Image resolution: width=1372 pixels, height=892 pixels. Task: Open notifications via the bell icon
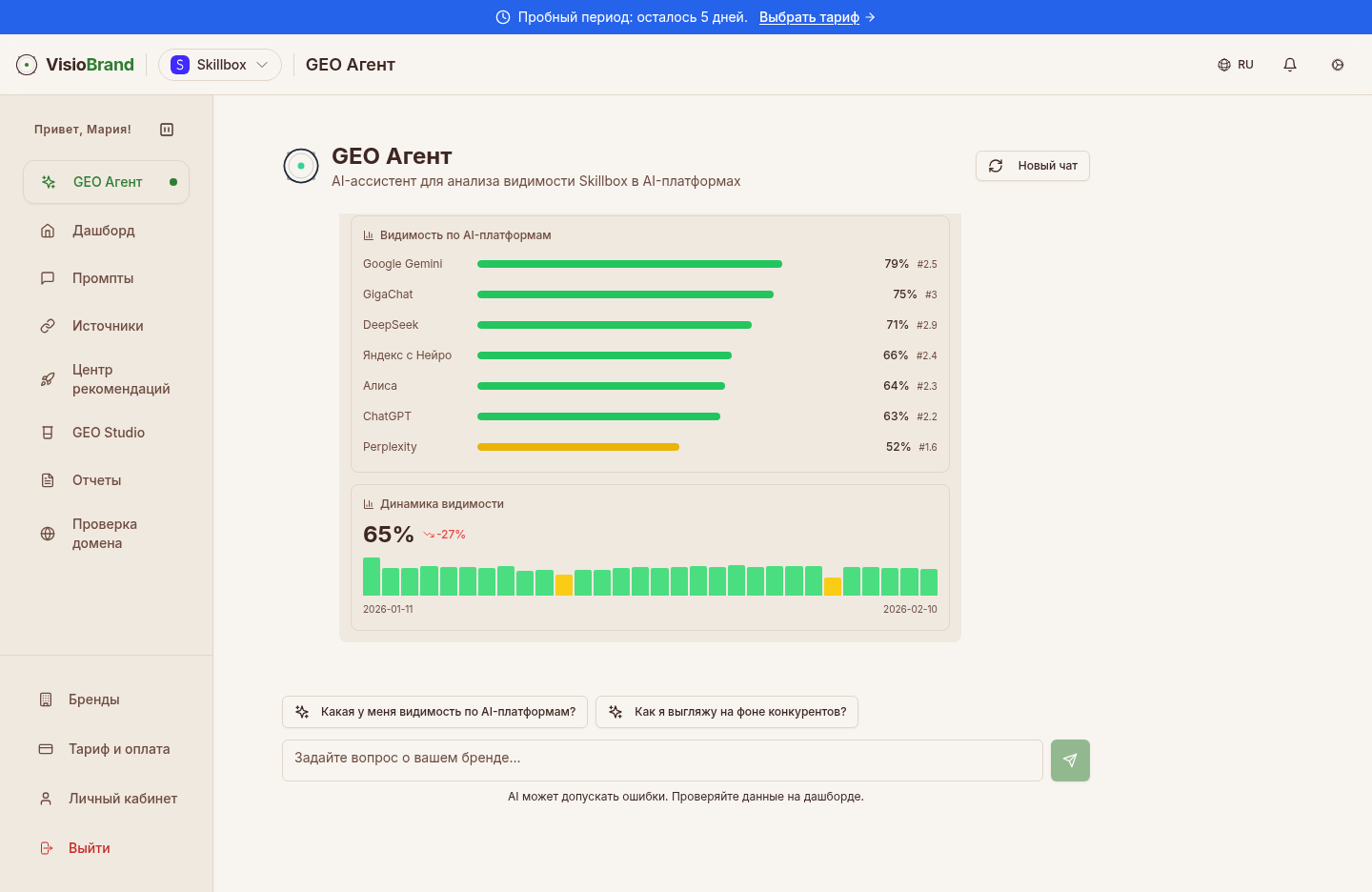1290,64
